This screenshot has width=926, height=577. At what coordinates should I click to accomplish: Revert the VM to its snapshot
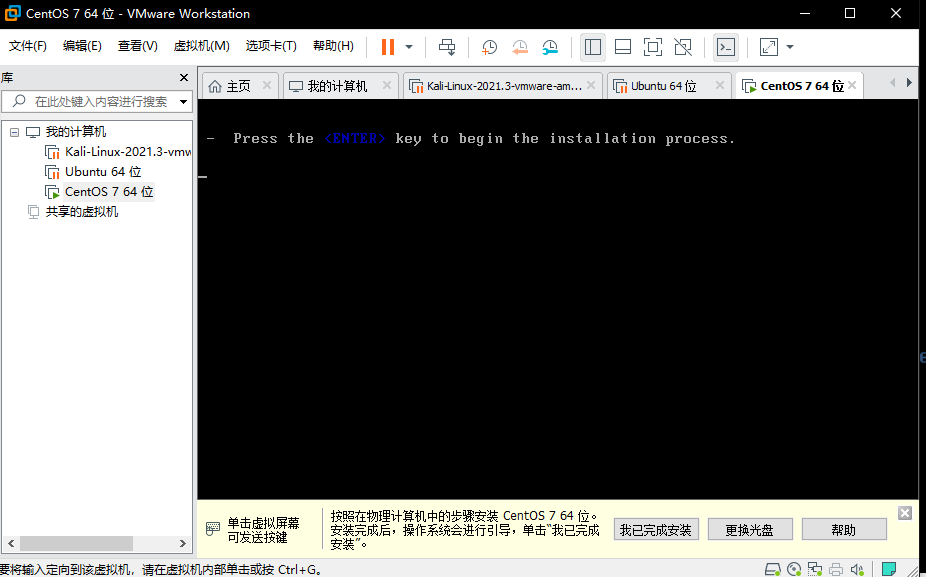point(520,46)
